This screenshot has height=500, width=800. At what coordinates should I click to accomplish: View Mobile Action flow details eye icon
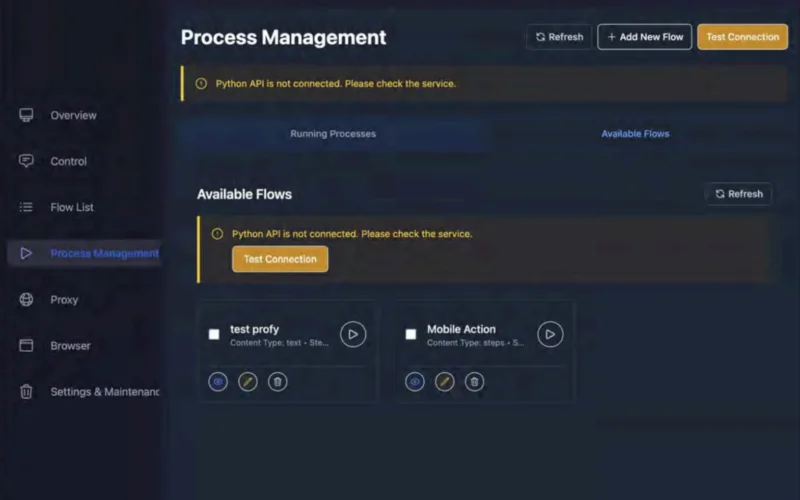[x=415, y=382]
